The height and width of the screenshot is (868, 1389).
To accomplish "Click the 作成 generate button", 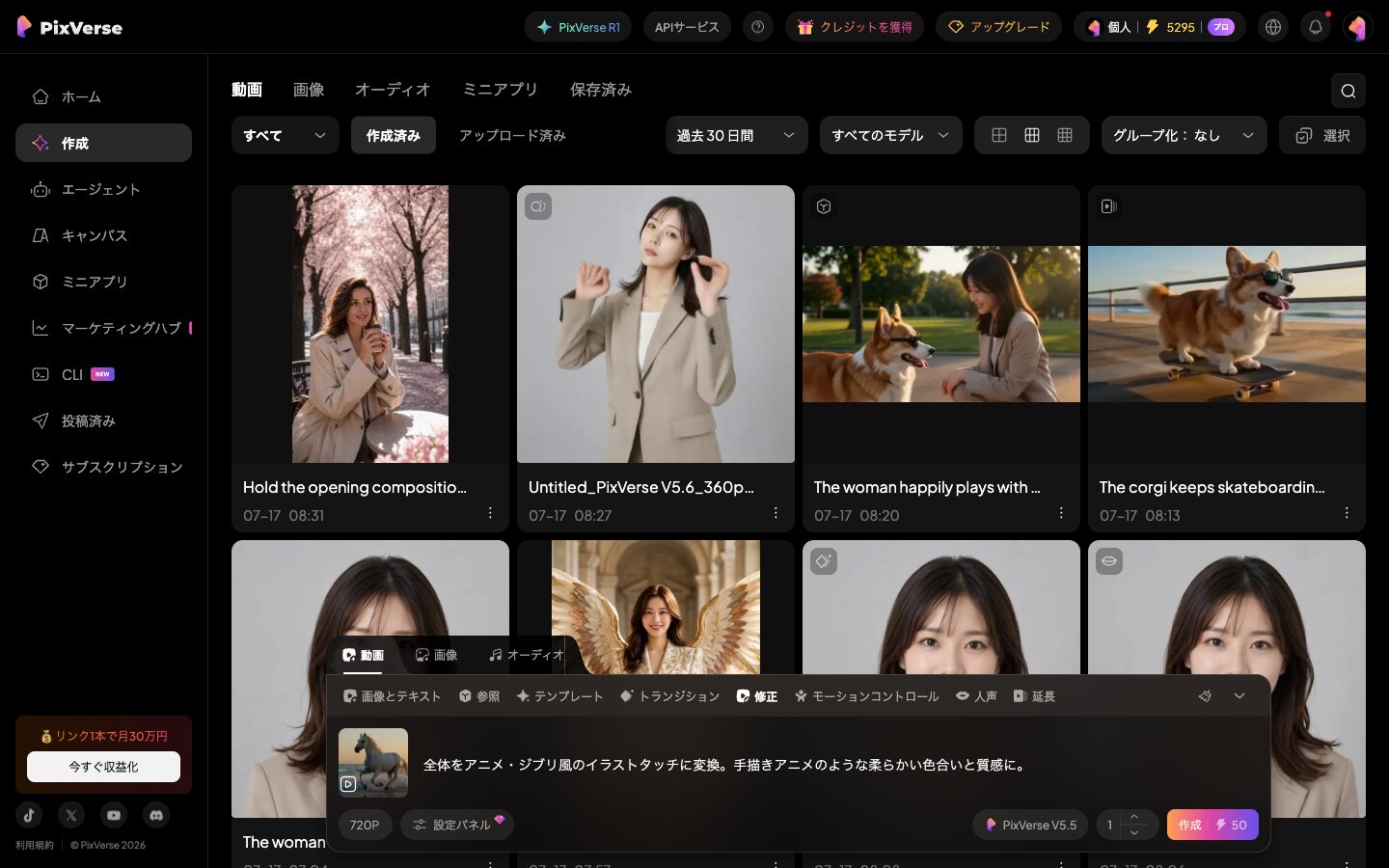I will (x=1212, y=825).
